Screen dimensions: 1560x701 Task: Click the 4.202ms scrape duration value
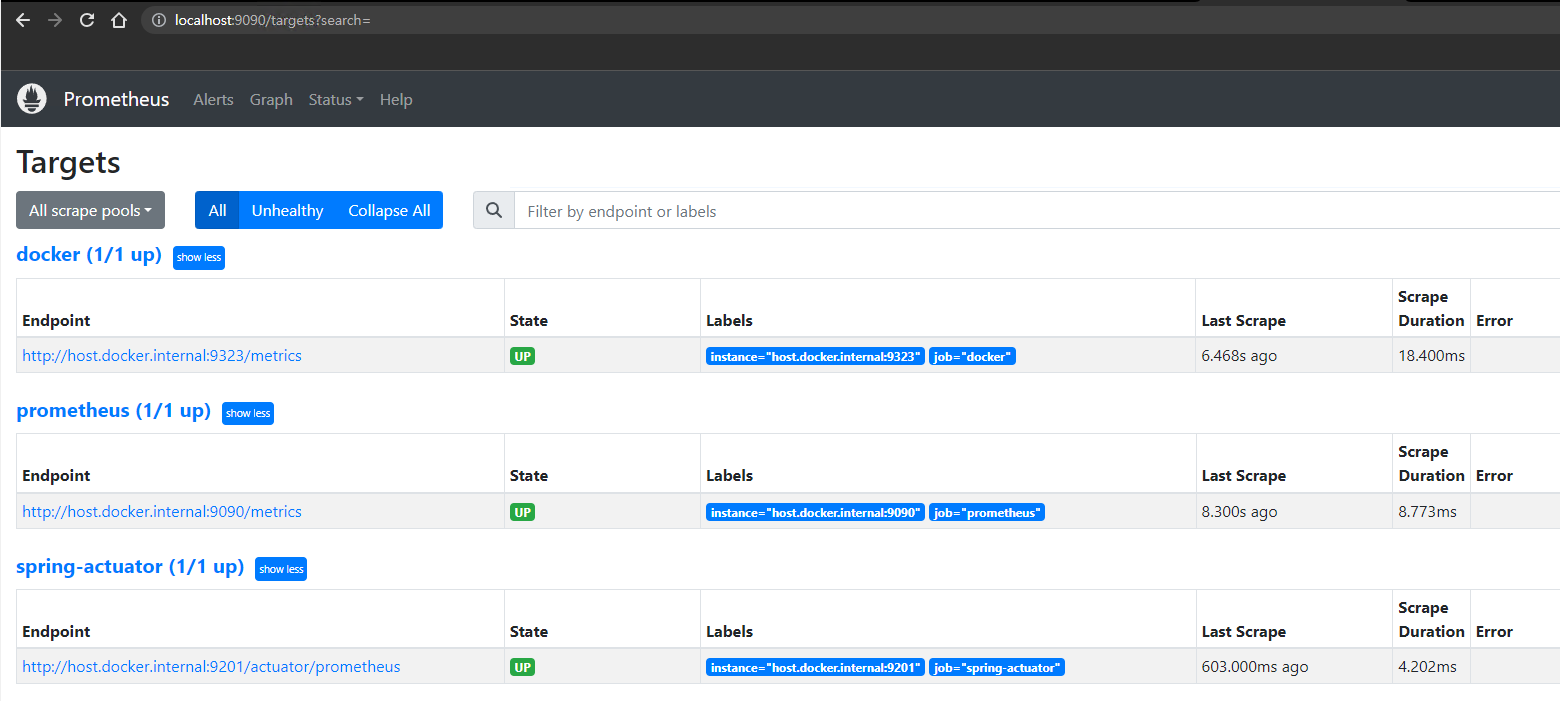click(1427, 666)
